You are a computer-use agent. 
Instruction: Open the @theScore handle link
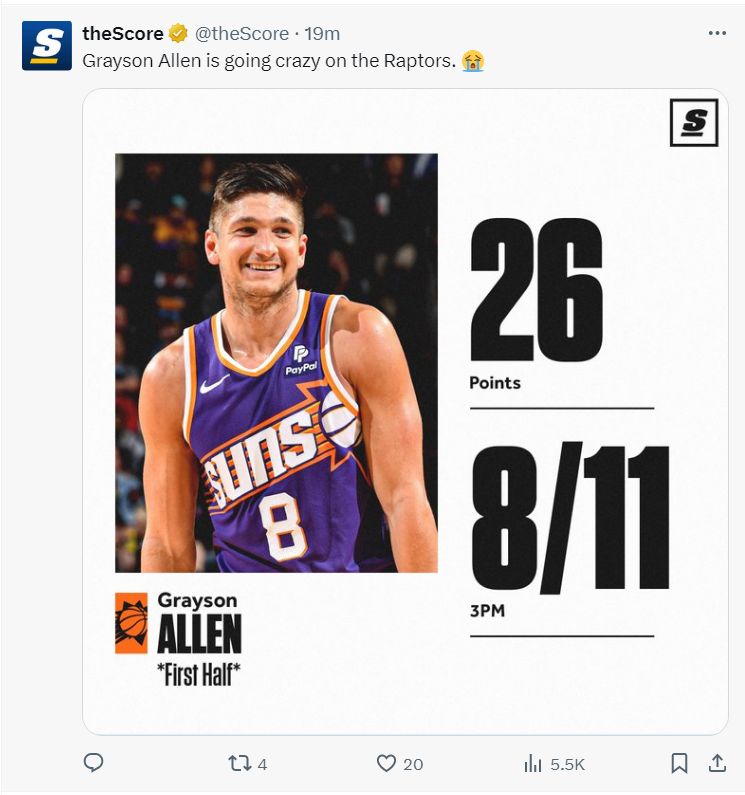tap(241, 34)
